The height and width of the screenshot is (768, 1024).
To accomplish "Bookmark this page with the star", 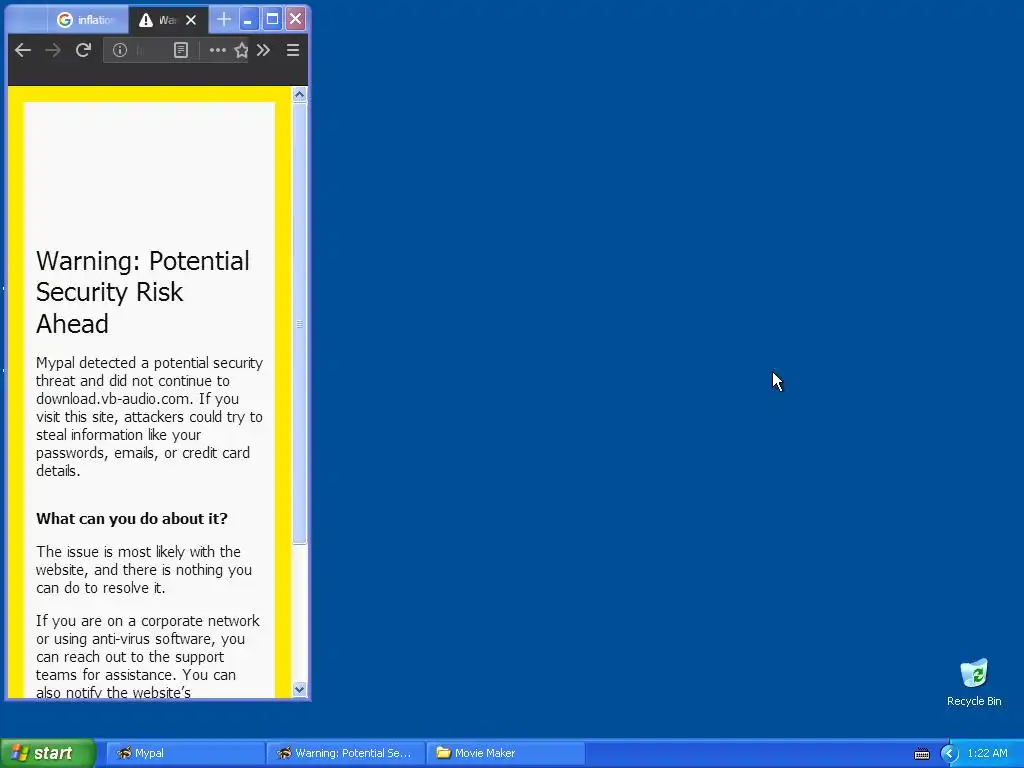I will point(241,50).
